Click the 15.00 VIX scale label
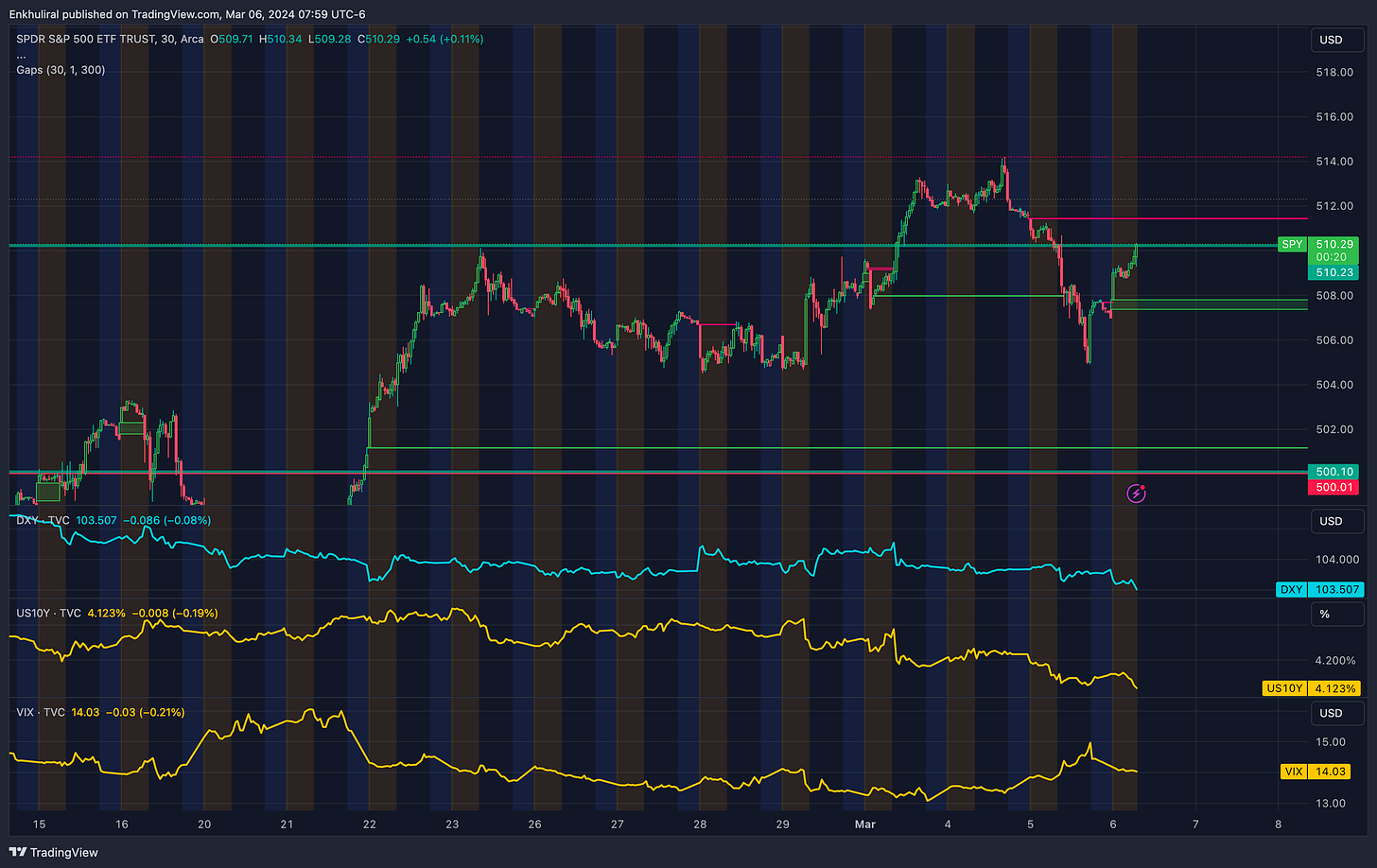The width and height of the screenshot is (1377, 868). [1331, 742]
